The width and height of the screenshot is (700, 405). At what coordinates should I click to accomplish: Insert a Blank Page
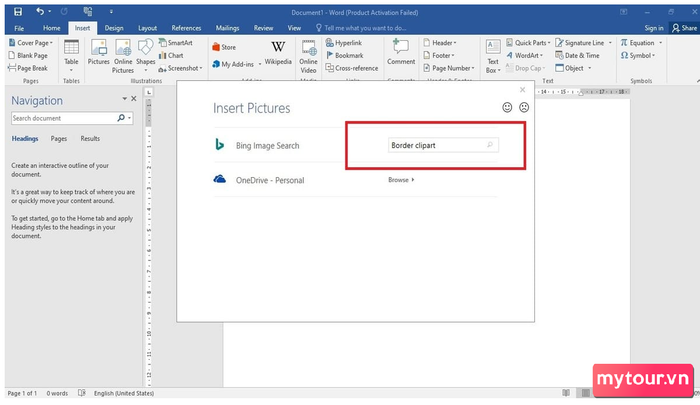[28, 55]
